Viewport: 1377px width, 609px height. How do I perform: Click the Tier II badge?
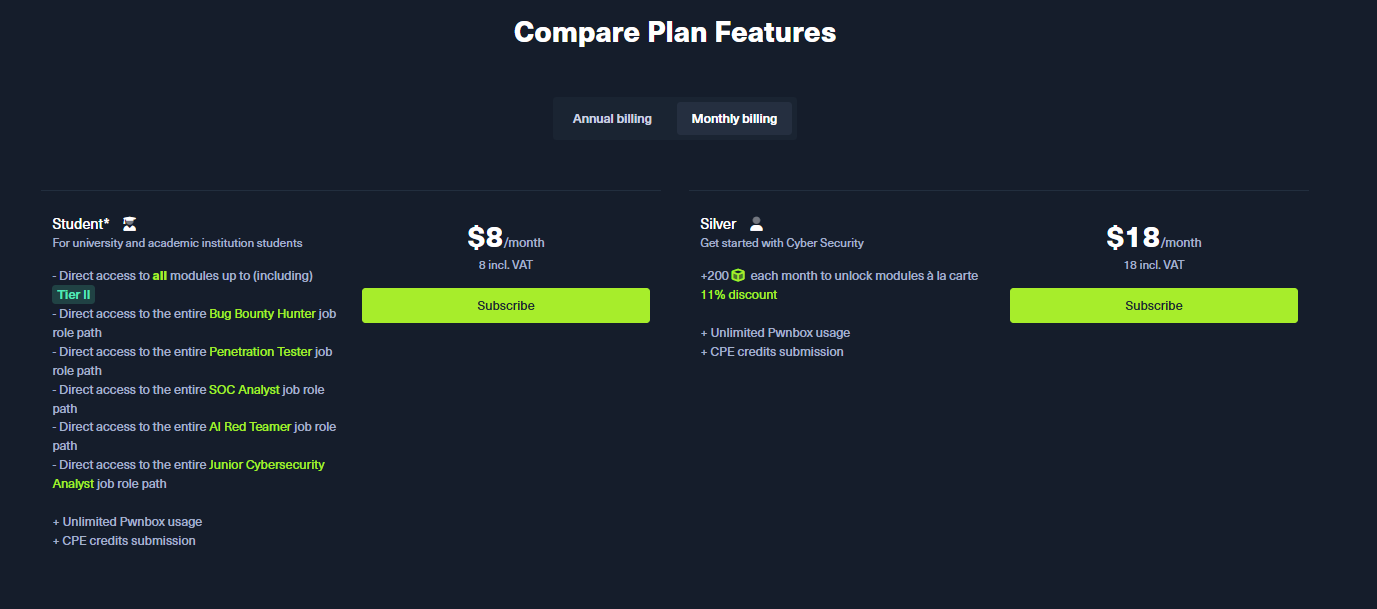74,295
